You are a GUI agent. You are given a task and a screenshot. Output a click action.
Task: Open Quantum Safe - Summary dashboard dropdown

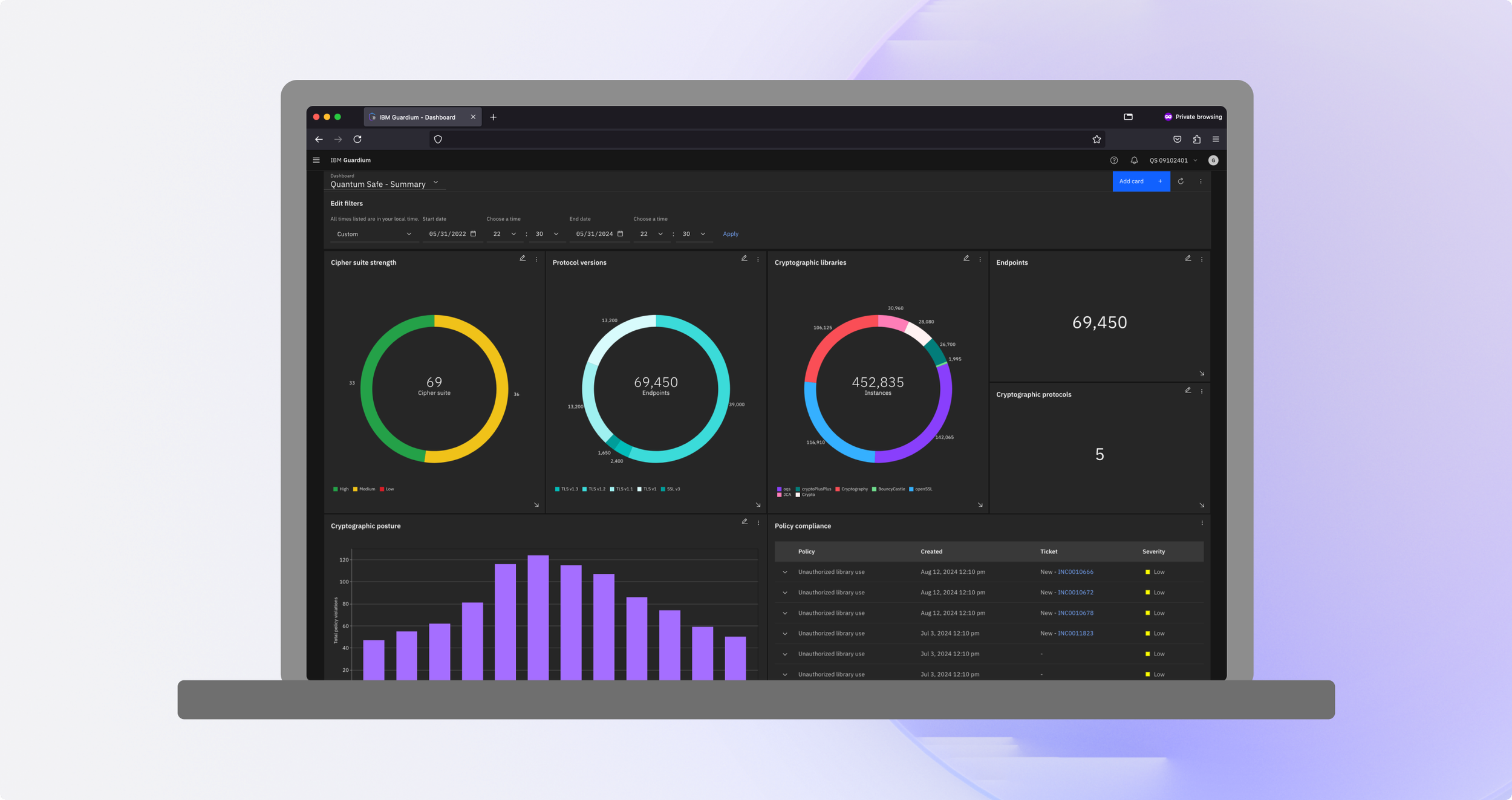435,183
